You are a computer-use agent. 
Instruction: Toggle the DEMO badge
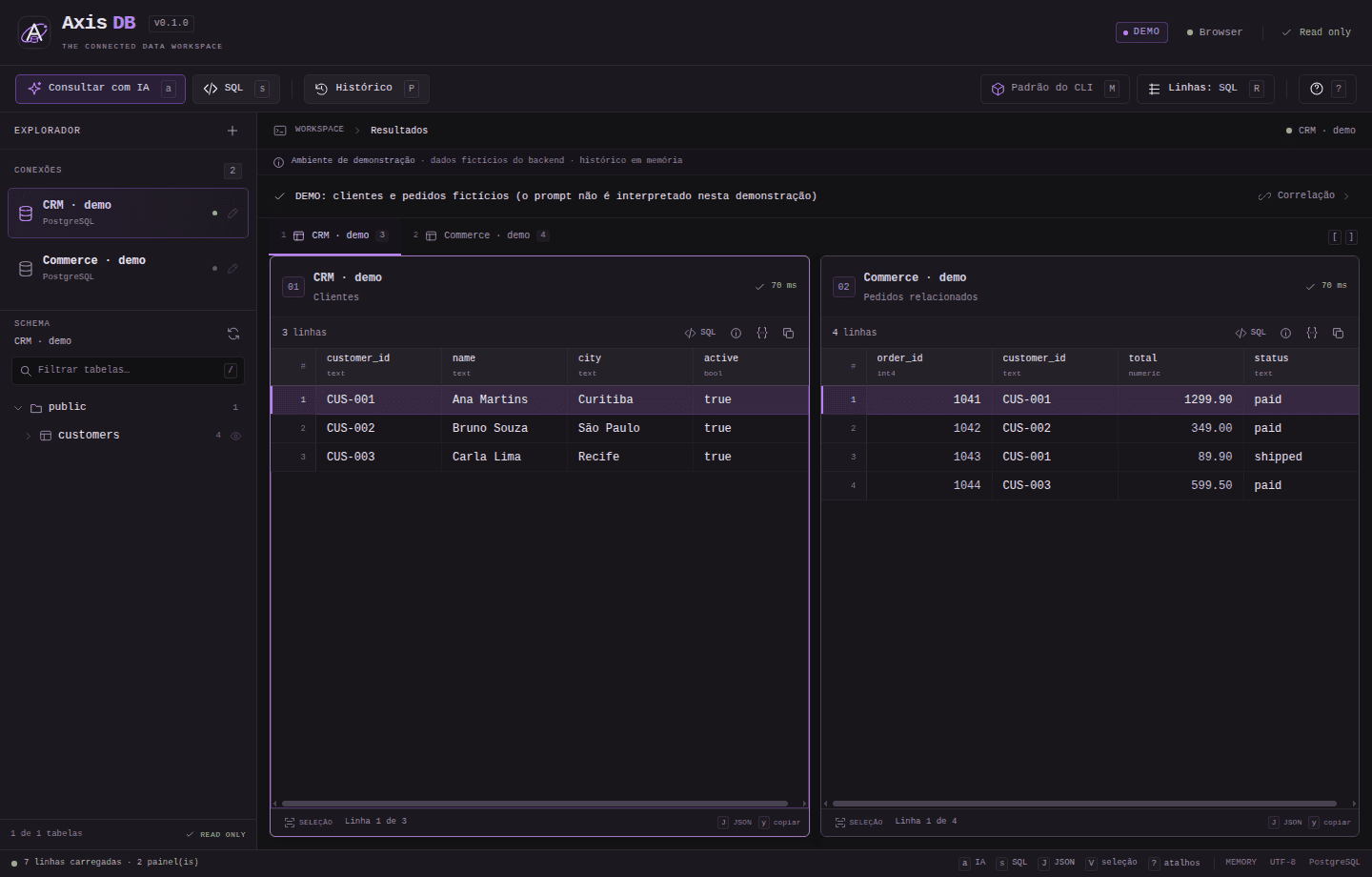(x=1141, y=32)
